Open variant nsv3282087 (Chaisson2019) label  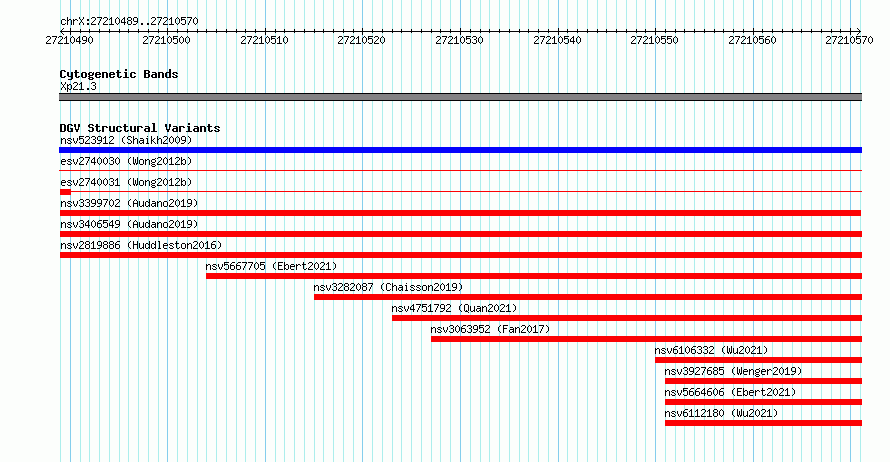click(x=388, y=287)
